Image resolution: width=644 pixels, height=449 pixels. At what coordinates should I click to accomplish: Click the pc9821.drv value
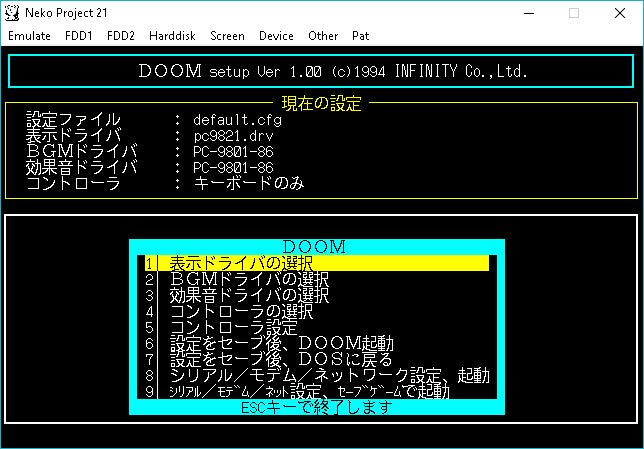[x=233, y=136]
